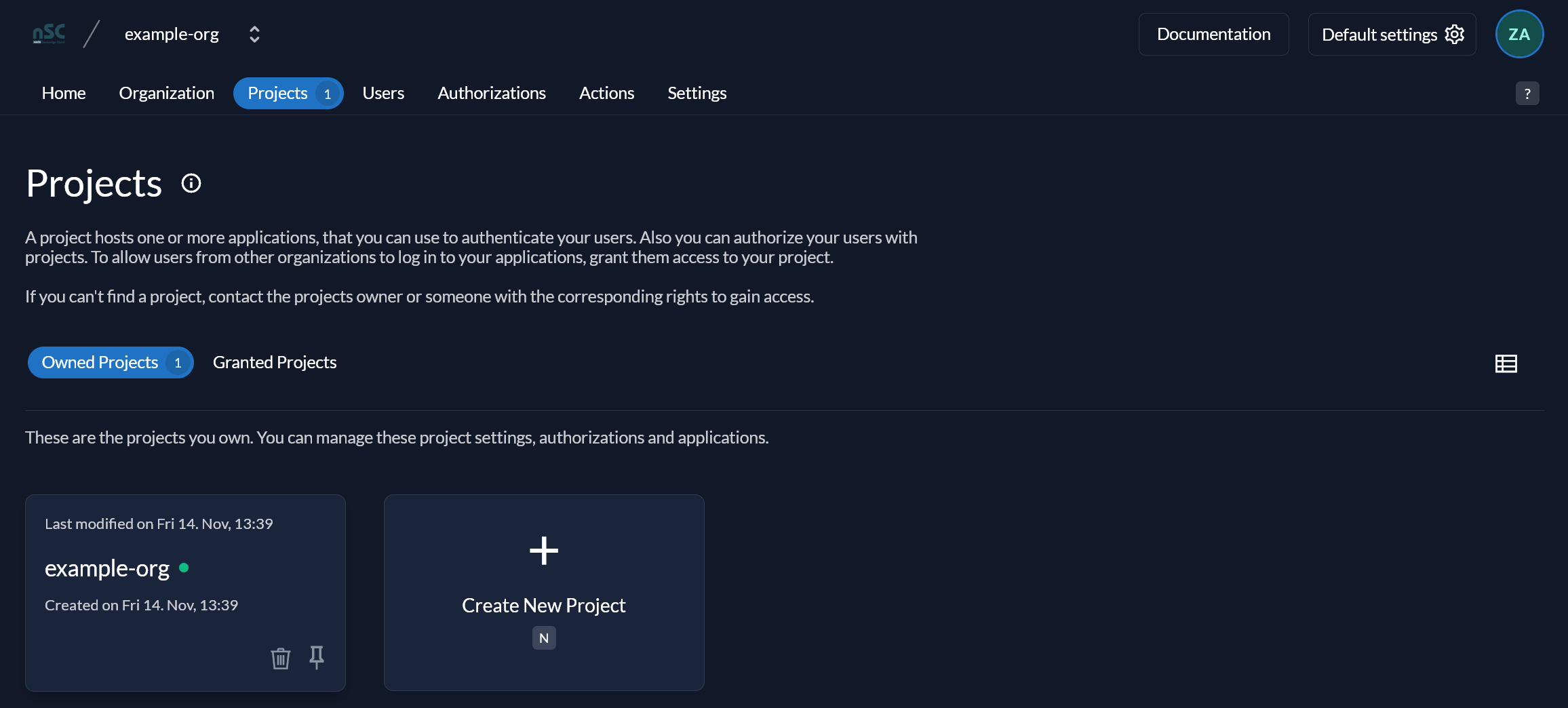This screenshot has width=1568, height=708.
Task: Pin the example-org project card
Action: click(317, 657)
